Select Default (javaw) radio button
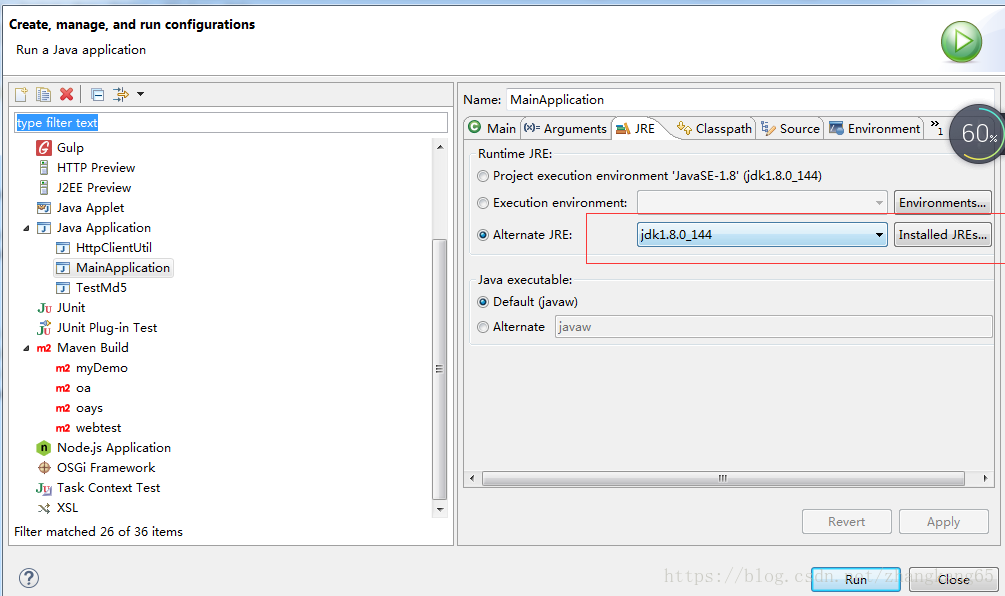The image size is (1005, 596). click(x=483, y=302)
